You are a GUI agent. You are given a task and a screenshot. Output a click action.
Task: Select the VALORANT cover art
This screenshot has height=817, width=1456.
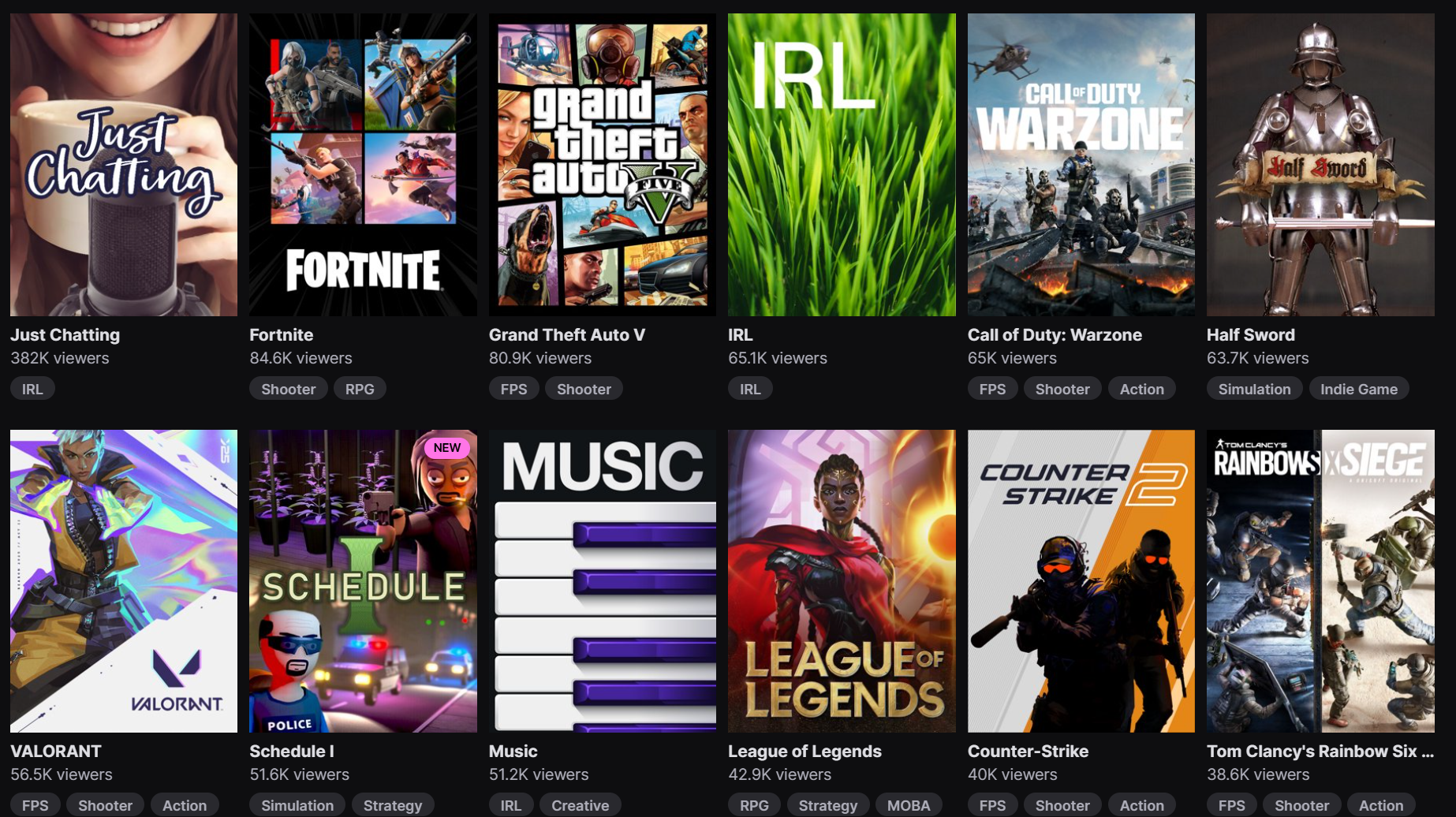(124, 581)
